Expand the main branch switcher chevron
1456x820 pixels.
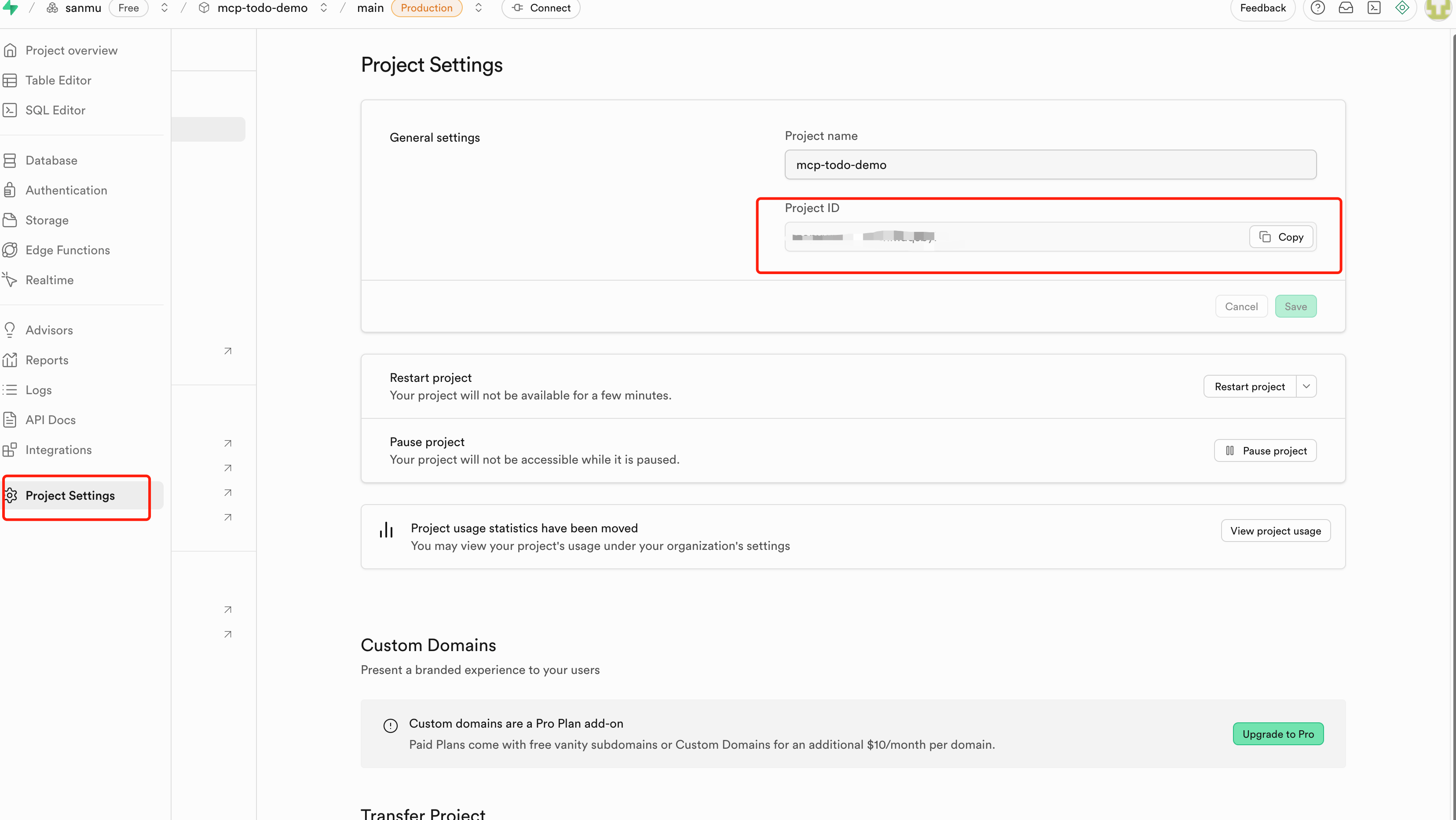(x=478, y=8)
